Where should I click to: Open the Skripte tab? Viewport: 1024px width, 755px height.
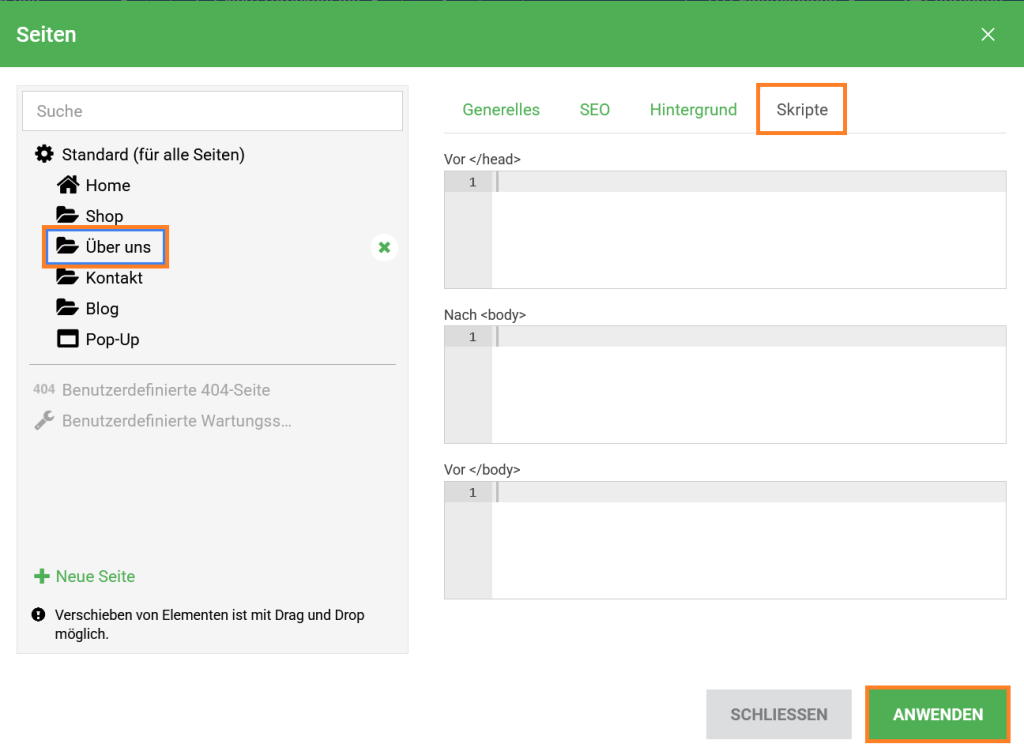pos(802,110)
